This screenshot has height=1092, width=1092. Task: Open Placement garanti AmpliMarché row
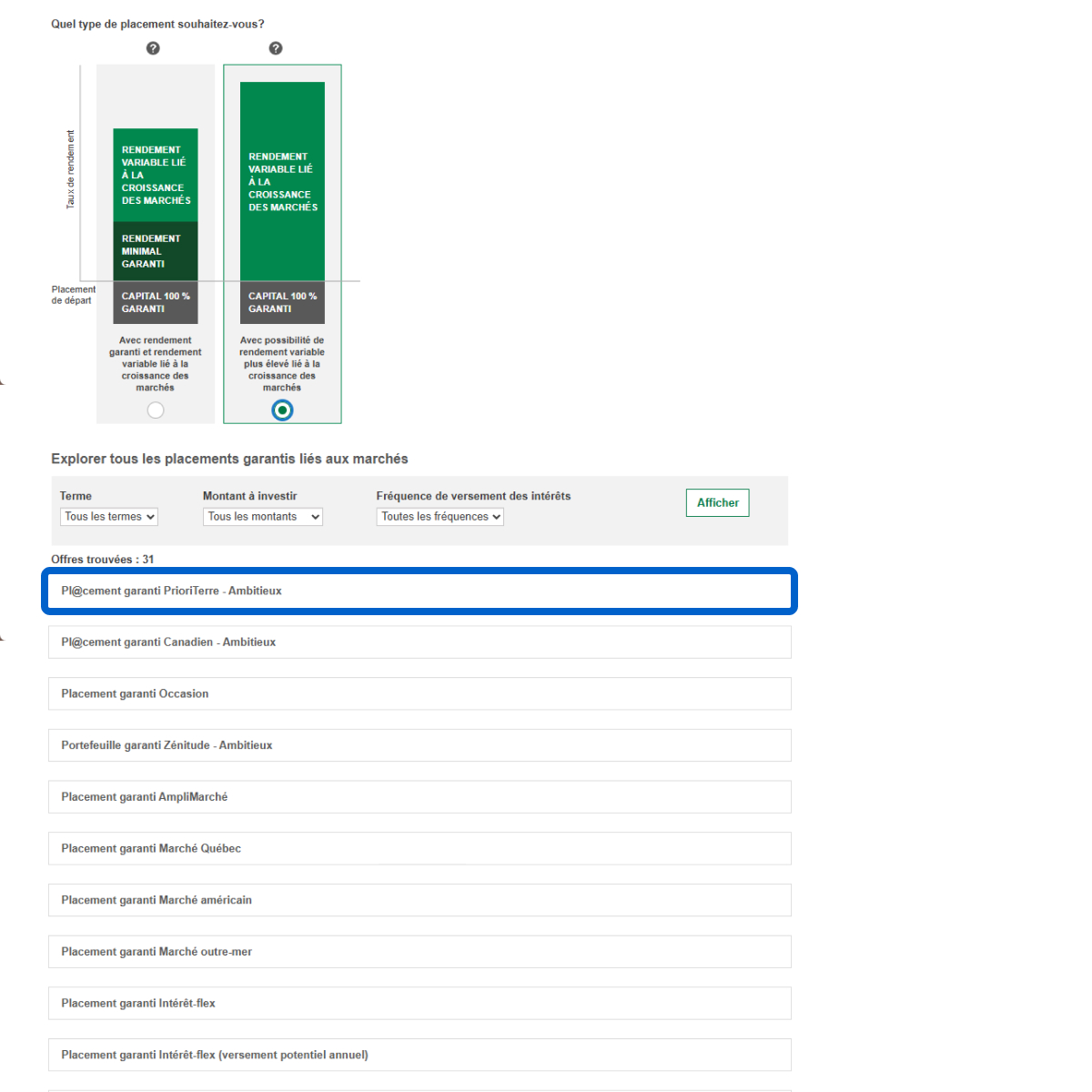(x=419, y=797)
